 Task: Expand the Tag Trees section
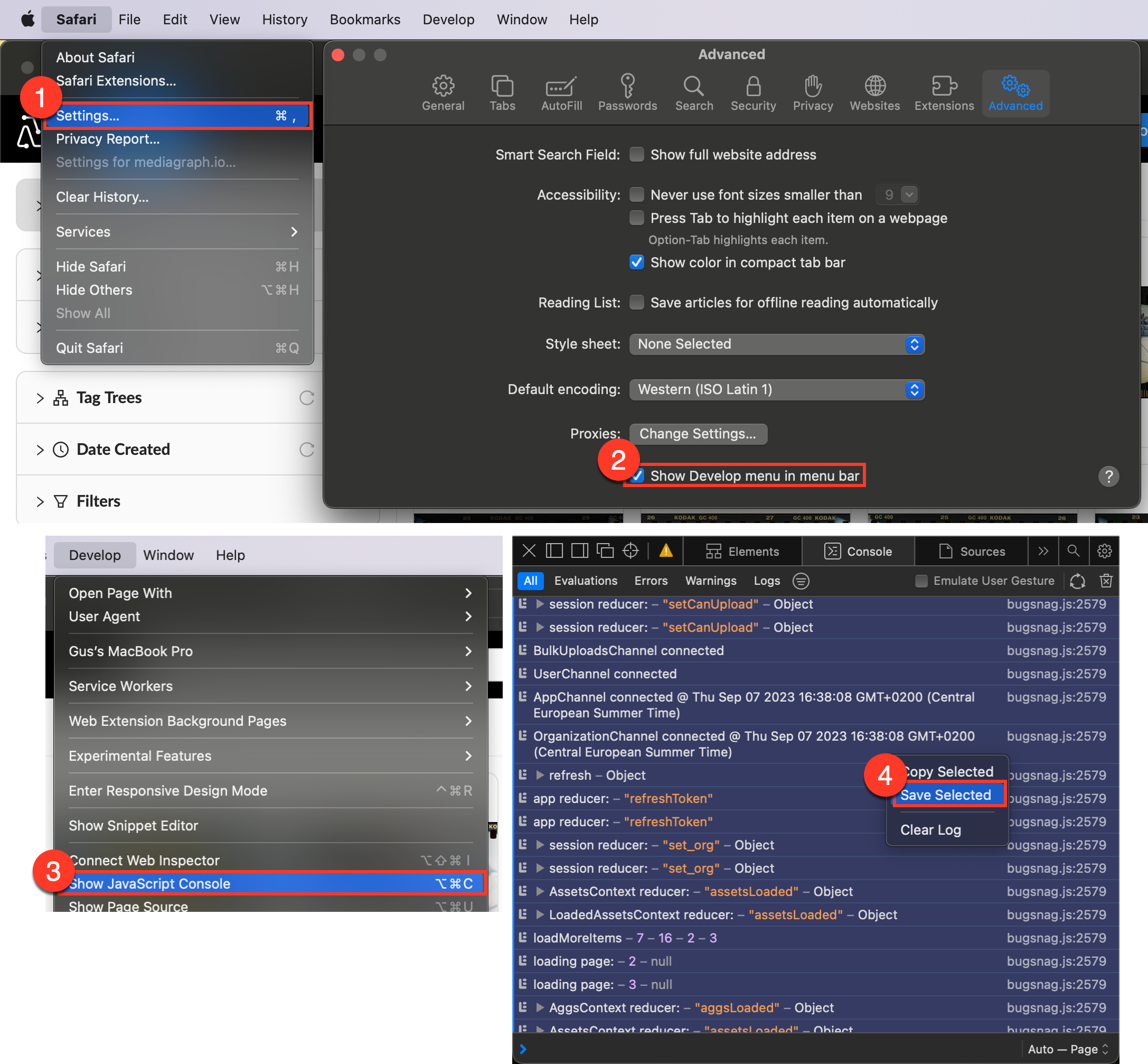point(40,398)
